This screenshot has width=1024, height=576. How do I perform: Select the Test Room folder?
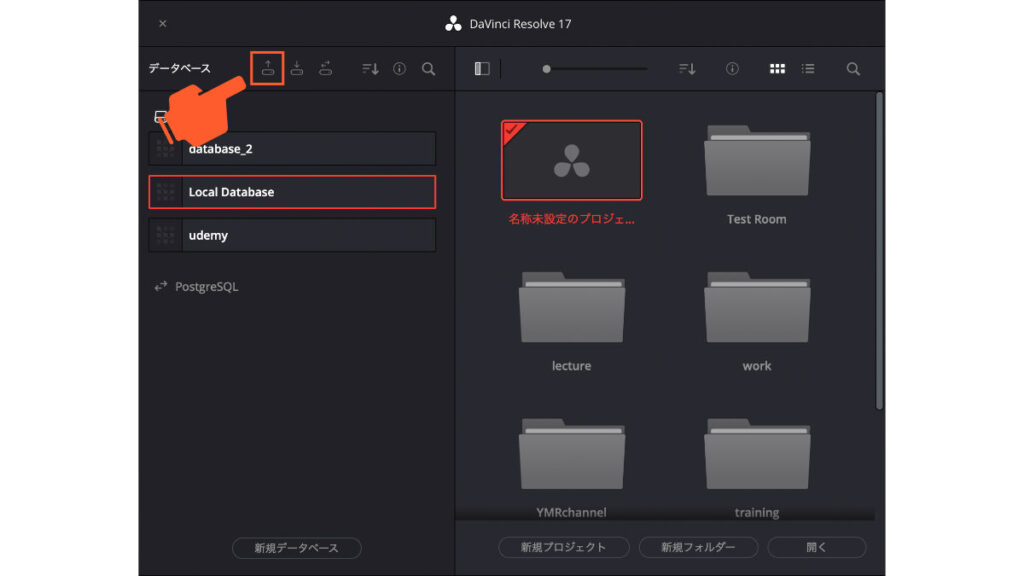click(756, 172)
